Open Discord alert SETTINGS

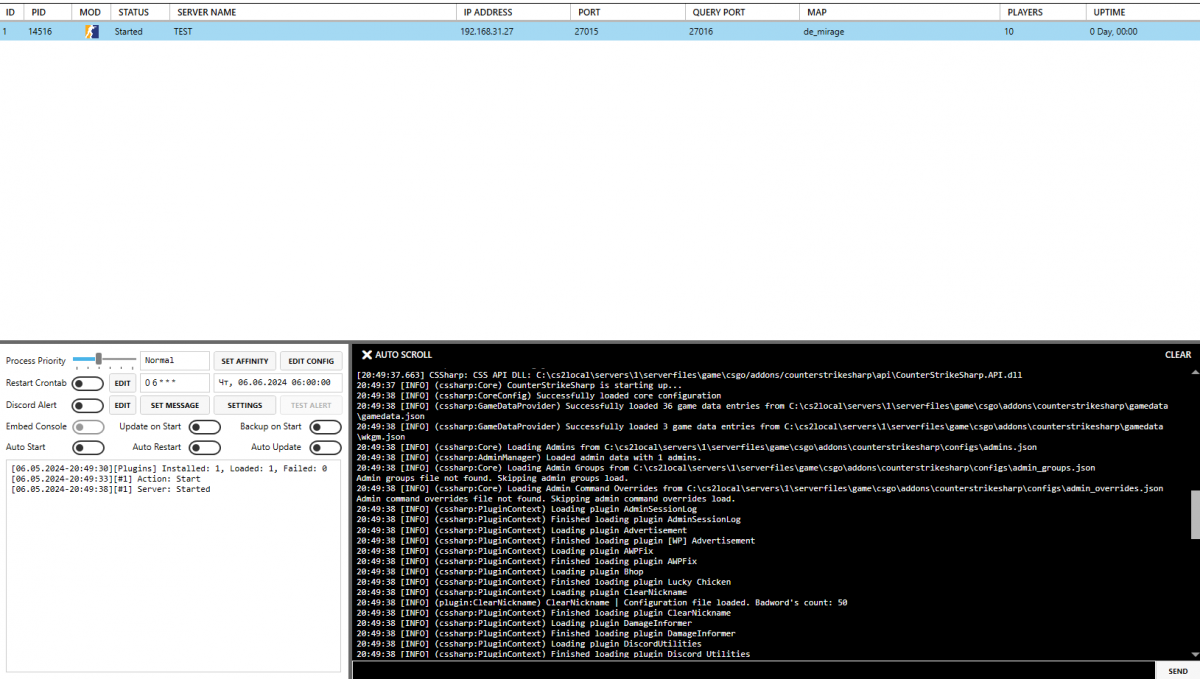tap(245, 406)
